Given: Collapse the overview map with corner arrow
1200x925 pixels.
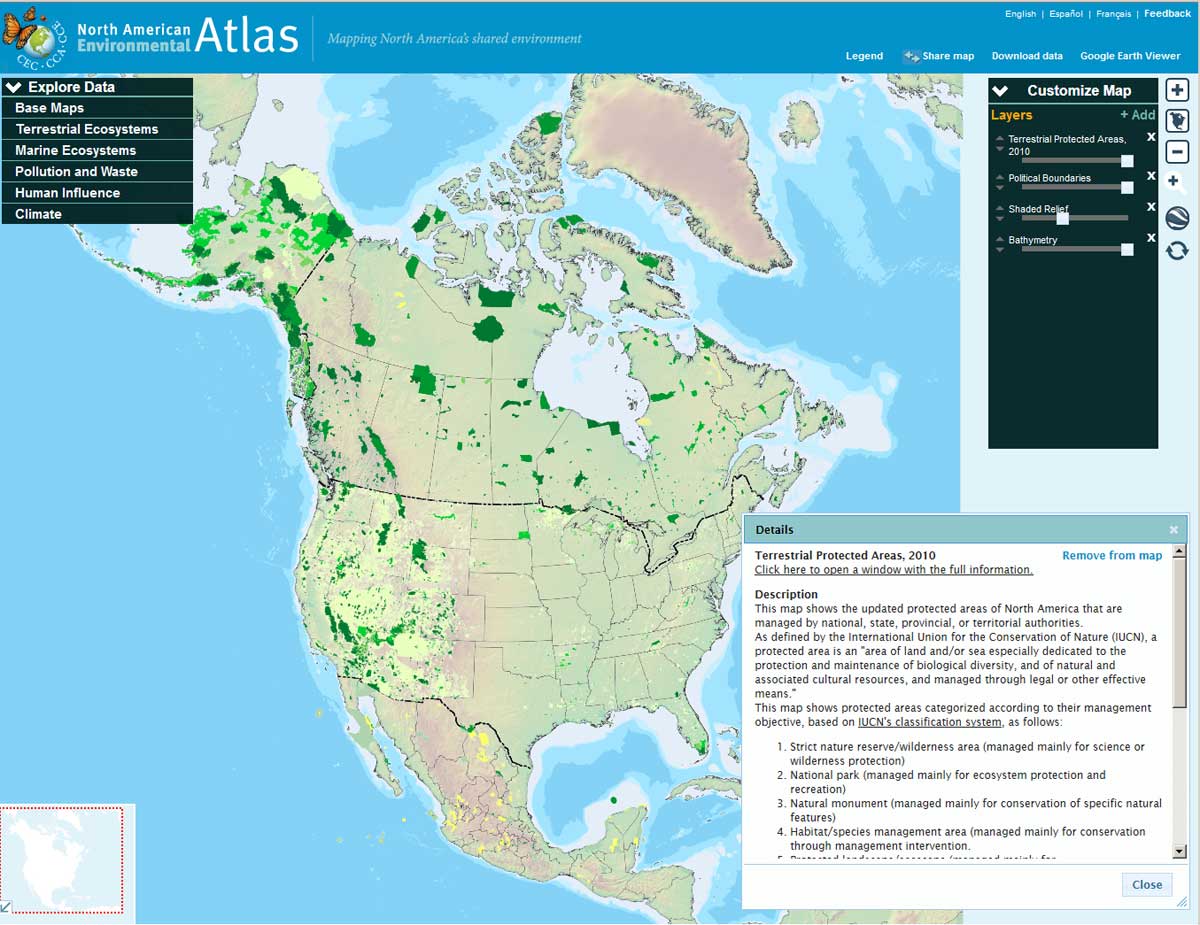Looking at the screenshot, I should click(6, 907).
